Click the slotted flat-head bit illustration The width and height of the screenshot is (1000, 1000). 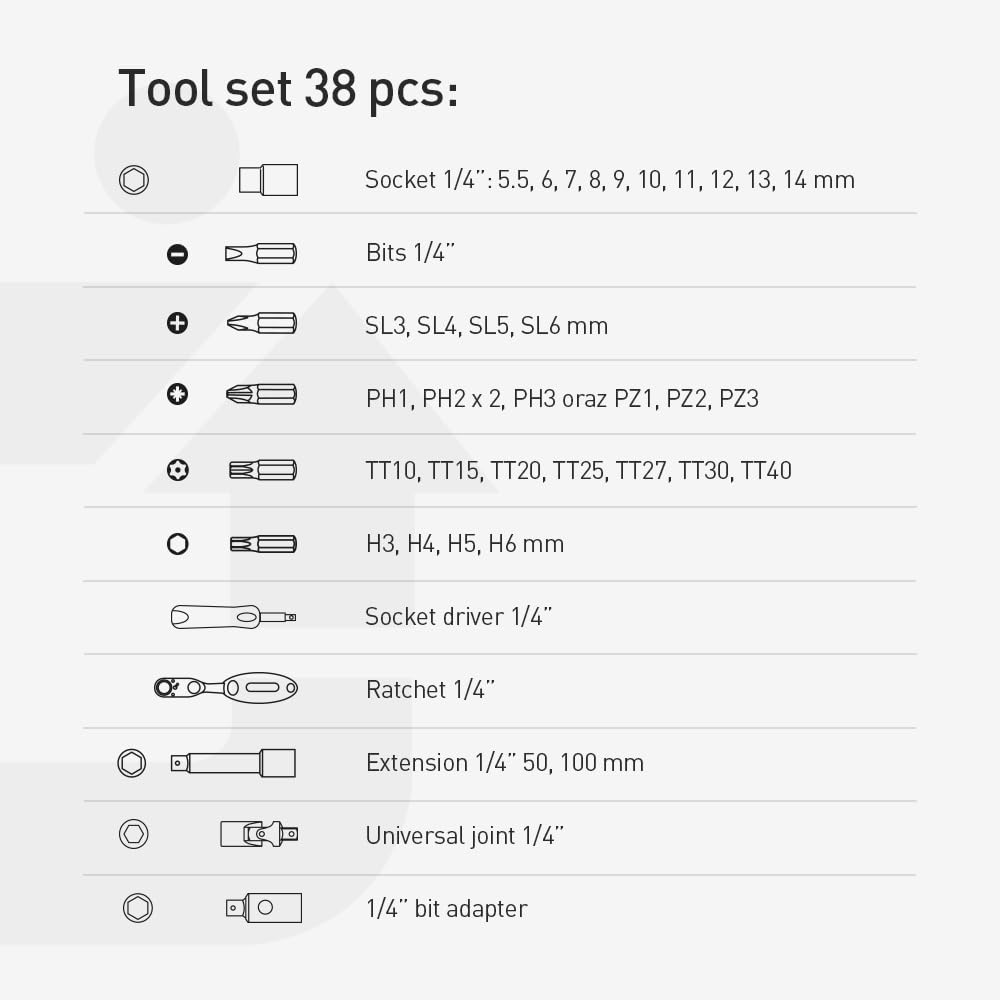[x=261, y=254]
